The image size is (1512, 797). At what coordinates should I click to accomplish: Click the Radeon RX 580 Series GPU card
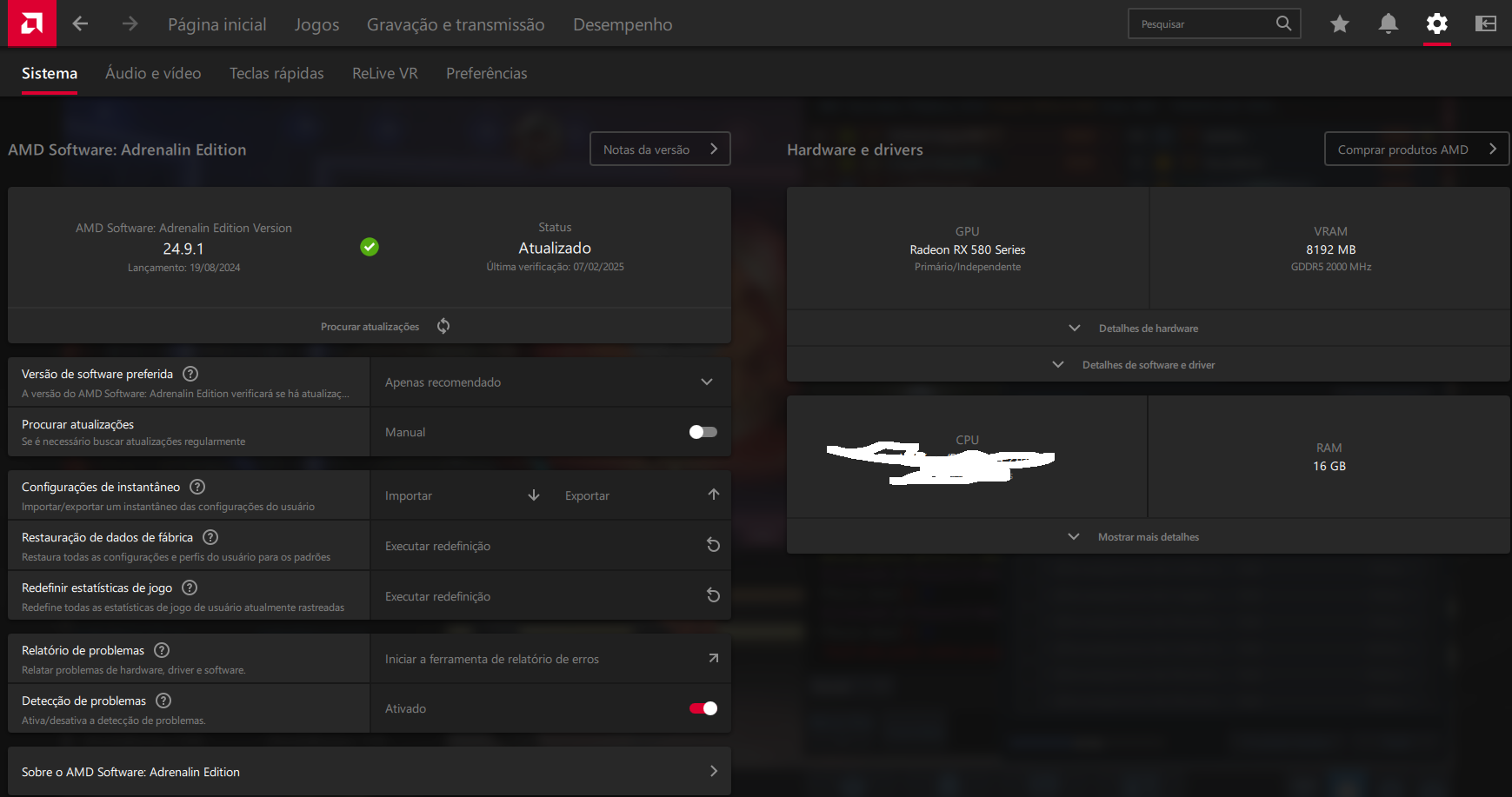coord(968,249)
